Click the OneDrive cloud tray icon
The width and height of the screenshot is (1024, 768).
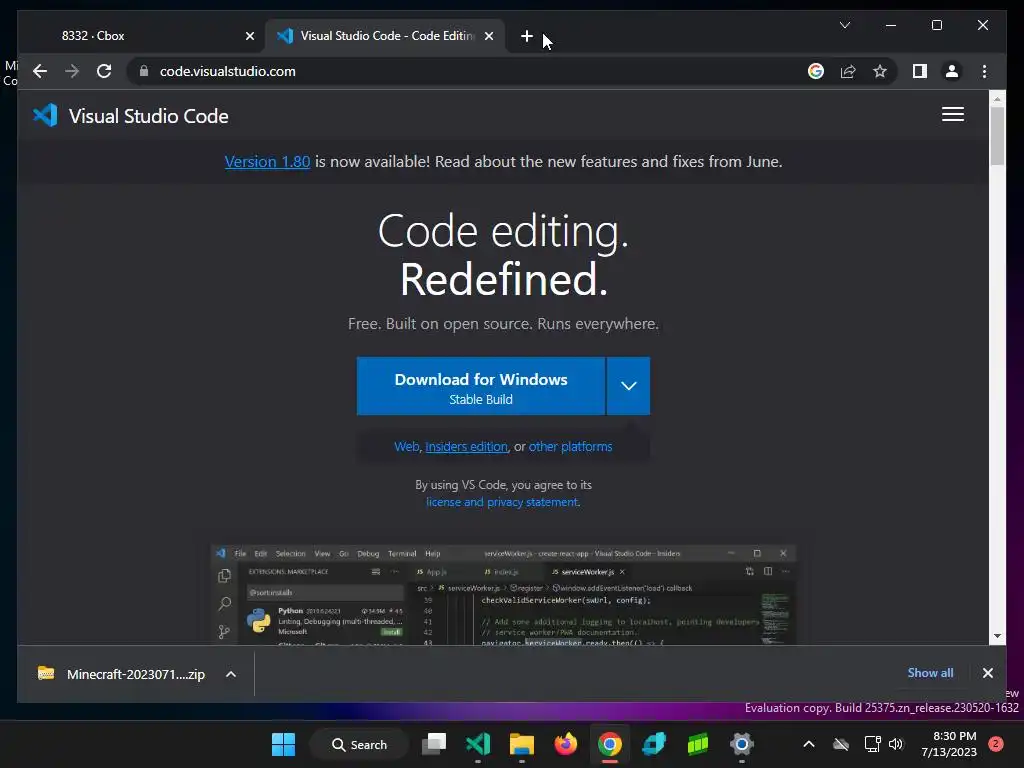coord(841,744)
